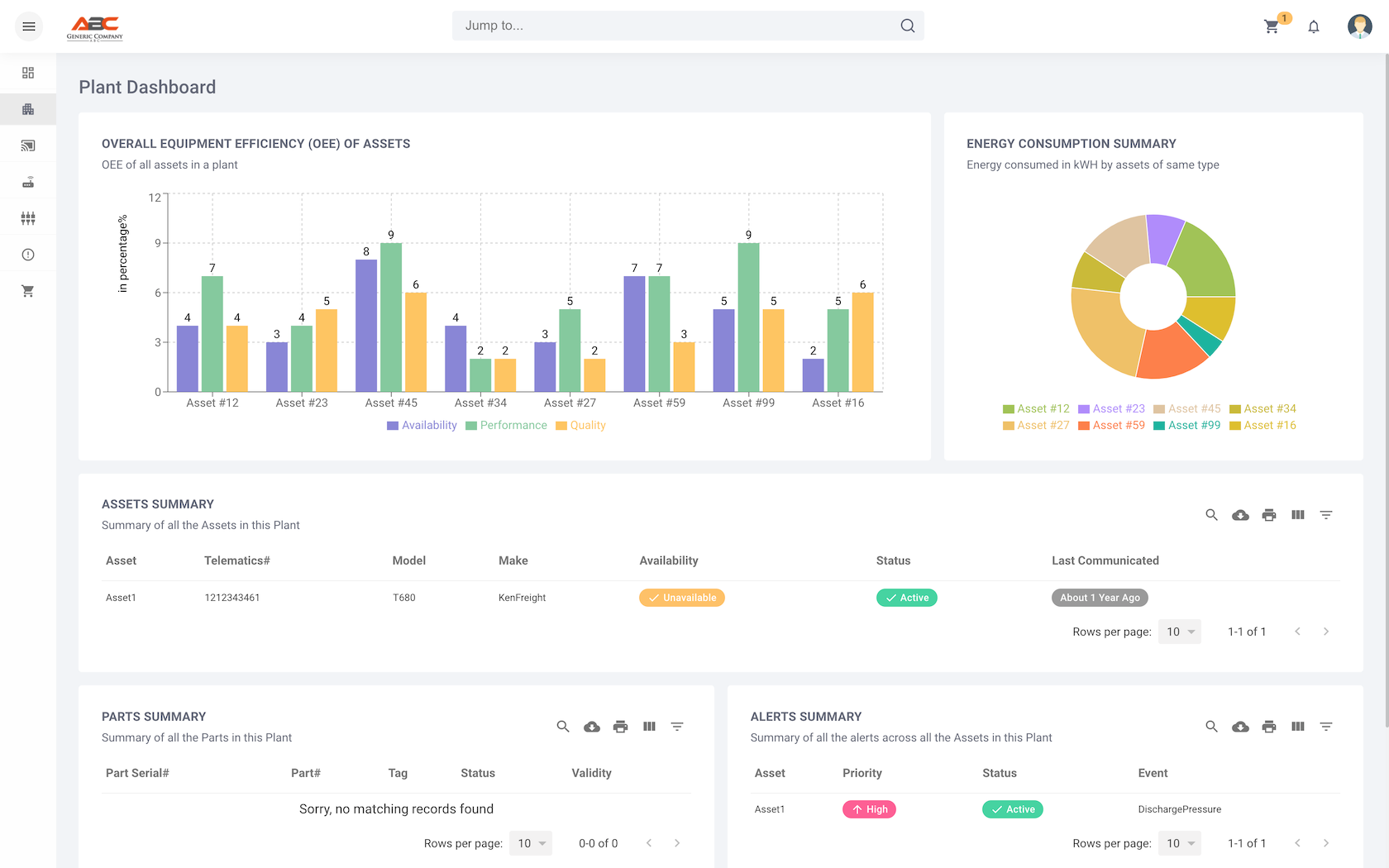Screen dimensions: 1389x868
Task: Toggle Asset #34 in energy legend
Action: pos(1263,408)
